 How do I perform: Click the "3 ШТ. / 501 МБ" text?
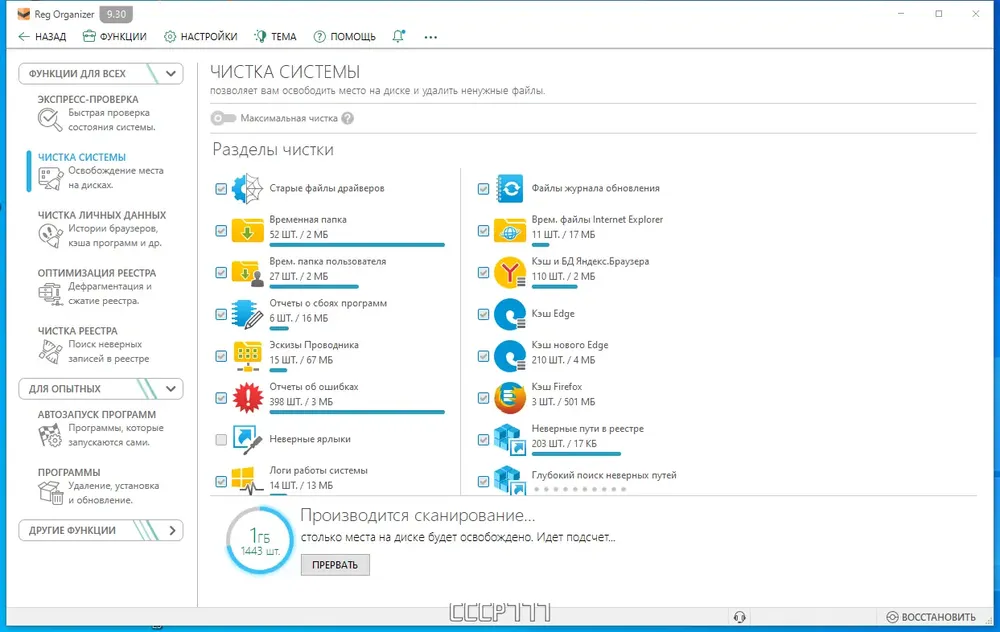click(563, 402)
